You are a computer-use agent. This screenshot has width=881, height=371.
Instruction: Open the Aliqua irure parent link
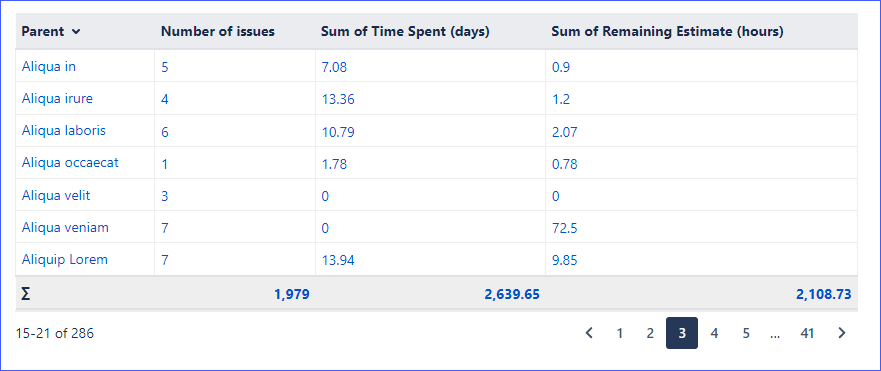click(x=57, y=98)
